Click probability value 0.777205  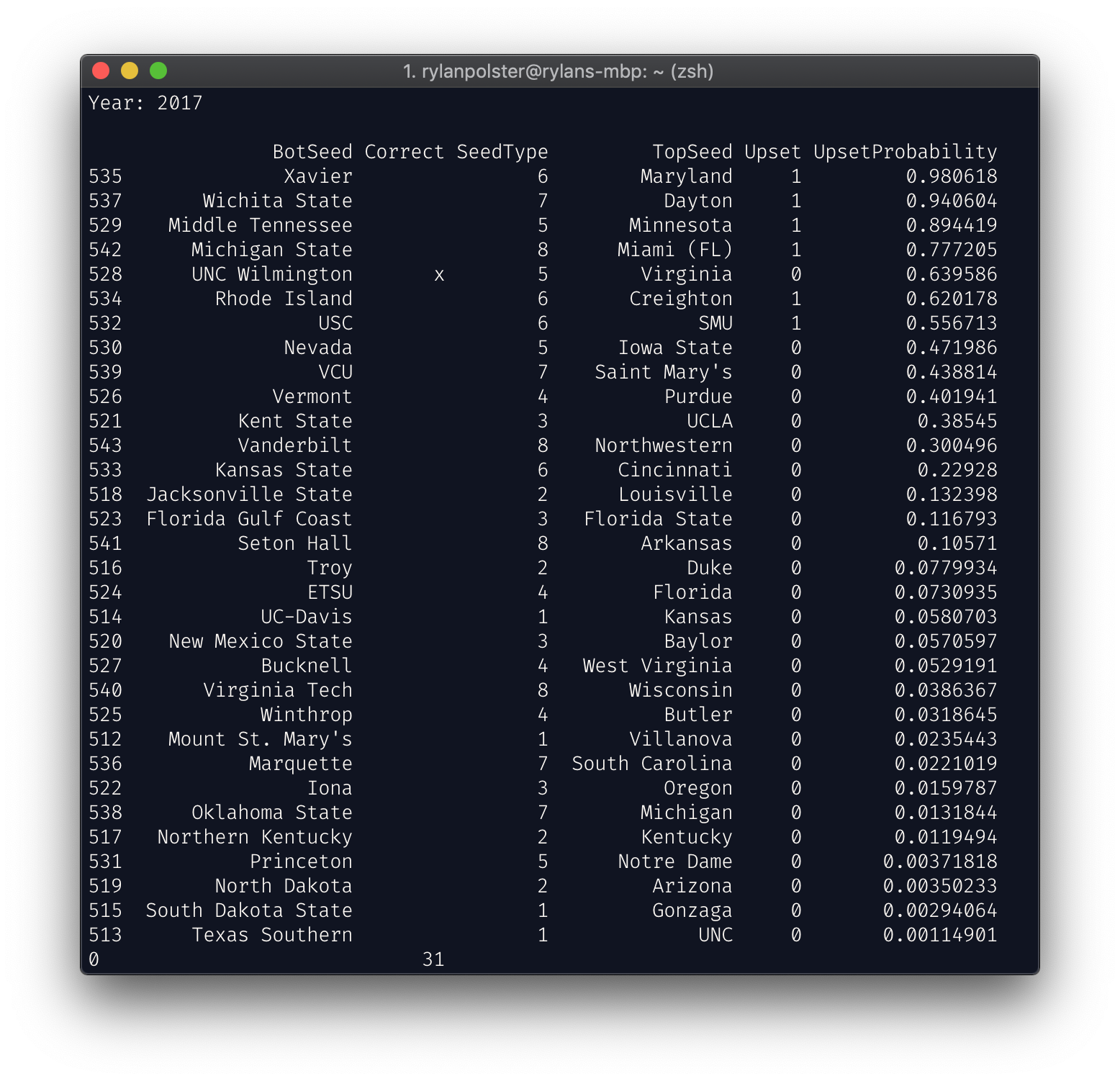(952, 250)
